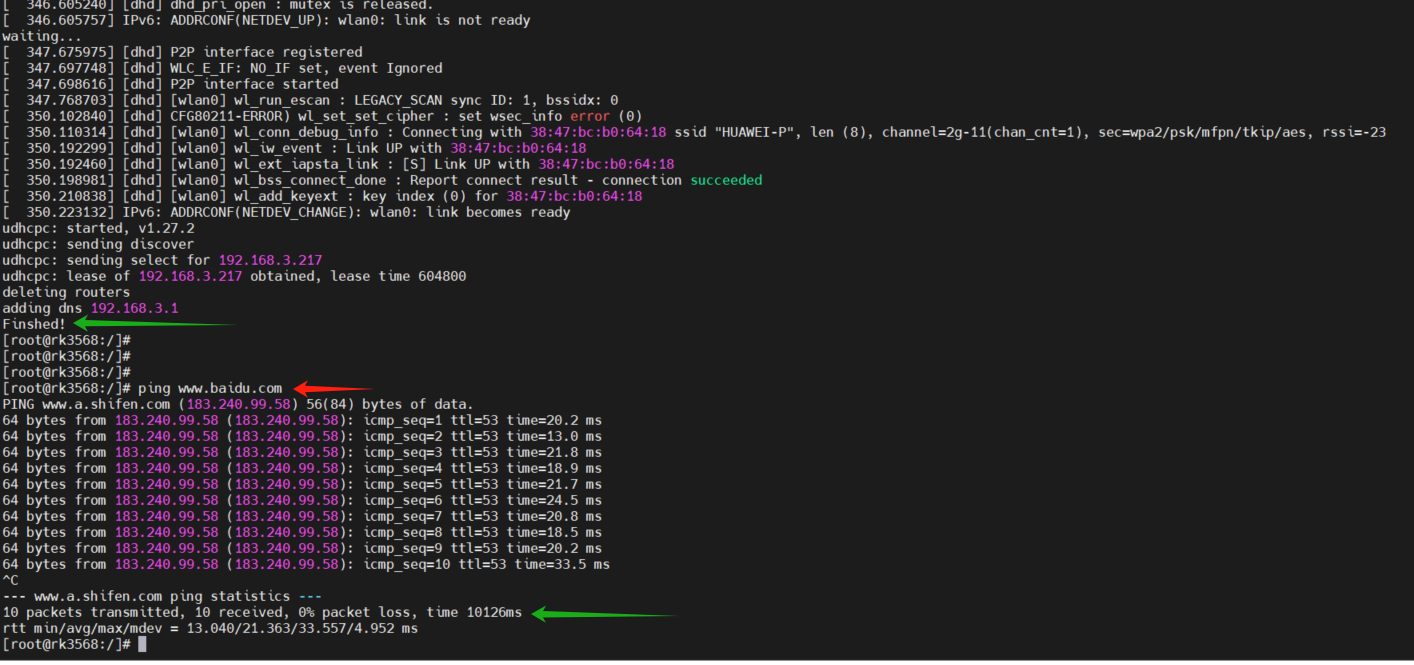The height and width of the screenshot is (665, 1414).
Task: Click the 'udhcpc: sending discover' line
Action: 98,244
